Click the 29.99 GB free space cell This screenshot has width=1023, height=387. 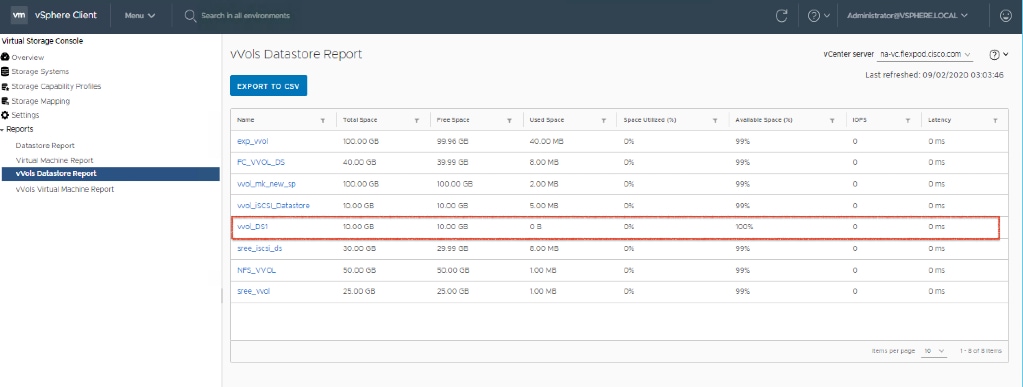(452, 249)
